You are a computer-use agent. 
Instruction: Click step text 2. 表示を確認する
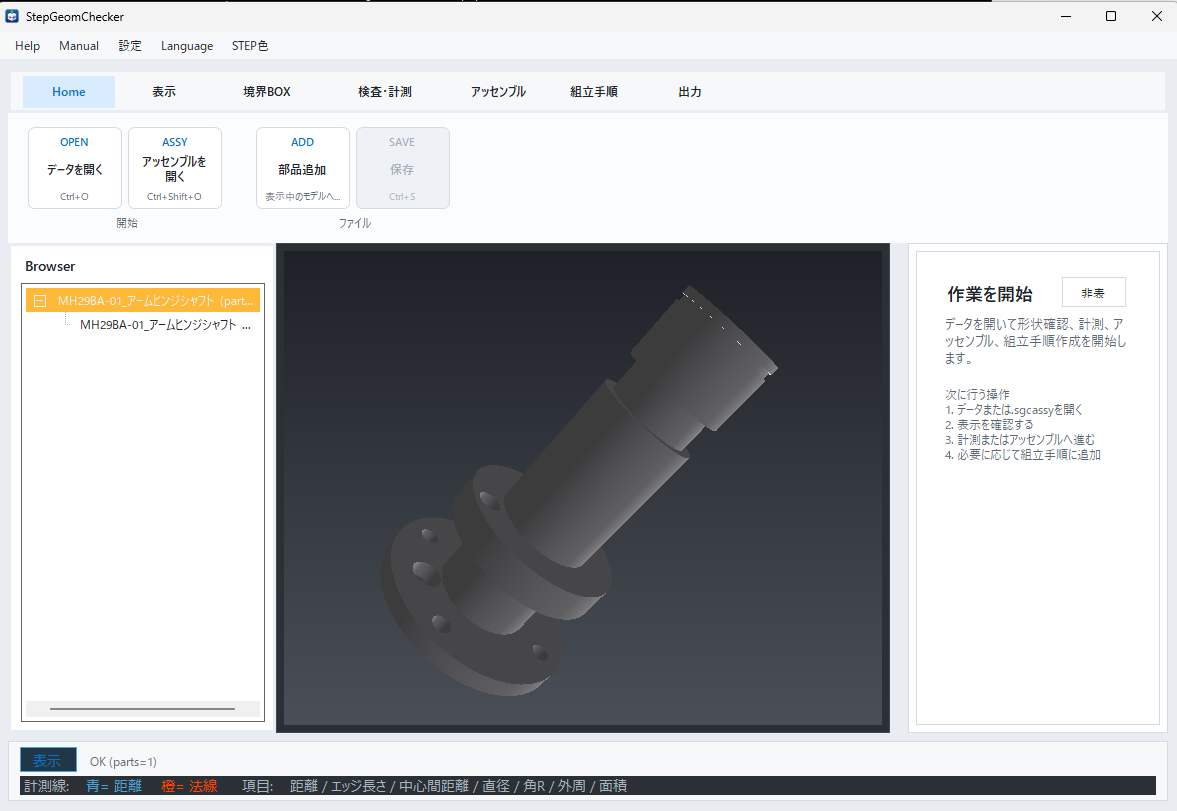coord(989,425)
